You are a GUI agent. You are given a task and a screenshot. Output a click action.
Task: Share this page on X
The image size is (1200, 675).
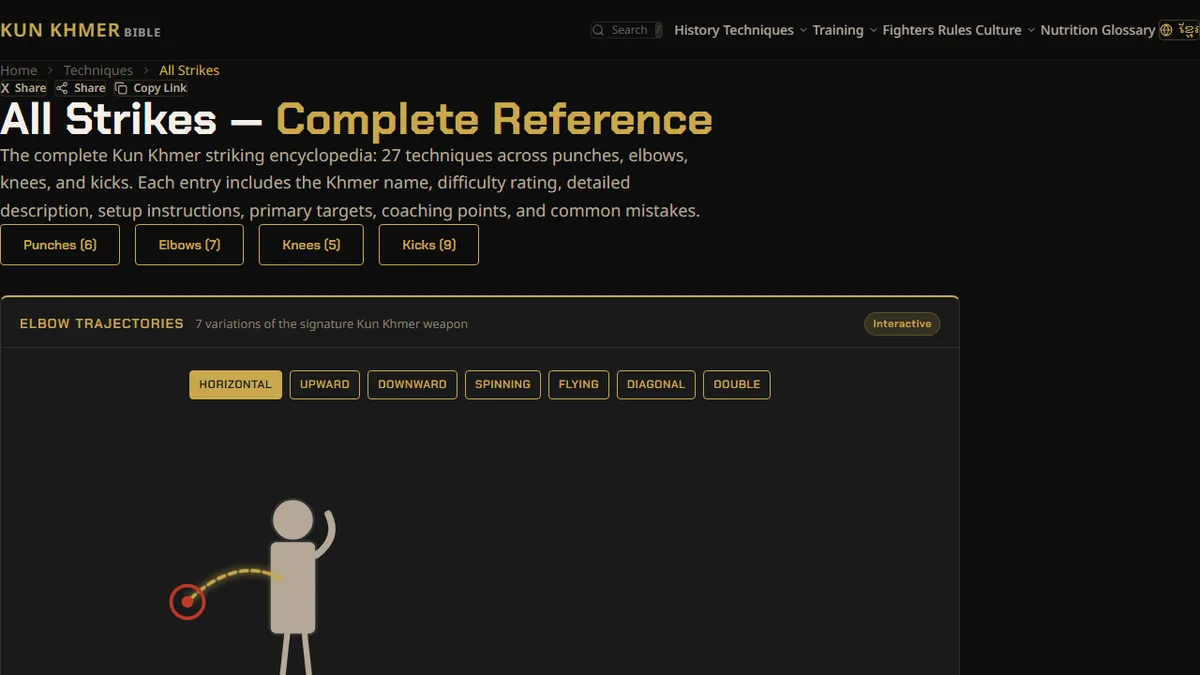tap(24, 88)
